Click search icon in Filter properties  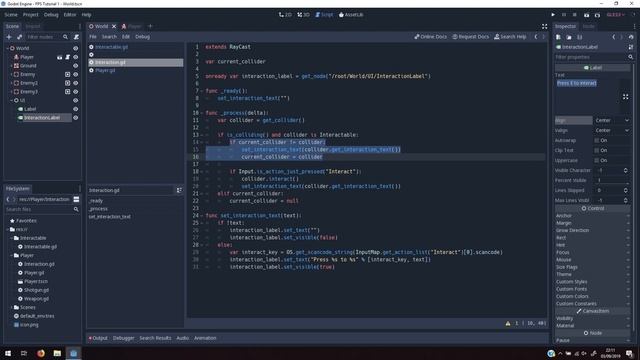(x=631, y=57)
